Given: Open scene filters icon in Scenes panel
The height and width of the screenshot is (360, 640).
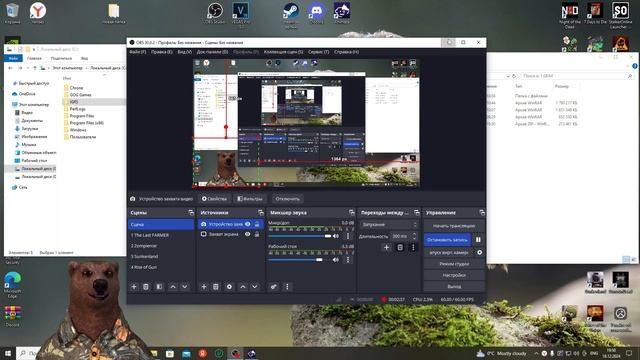Looking at the screenshot, I should pos(159,287).
